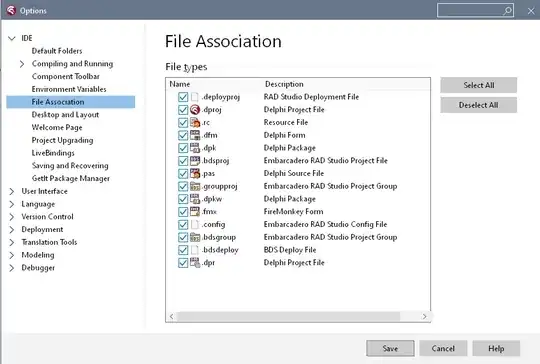Viewport: 540px width, 364px height.
Task: Select the .groupproj project group folder icon
Action: point(195,186)
